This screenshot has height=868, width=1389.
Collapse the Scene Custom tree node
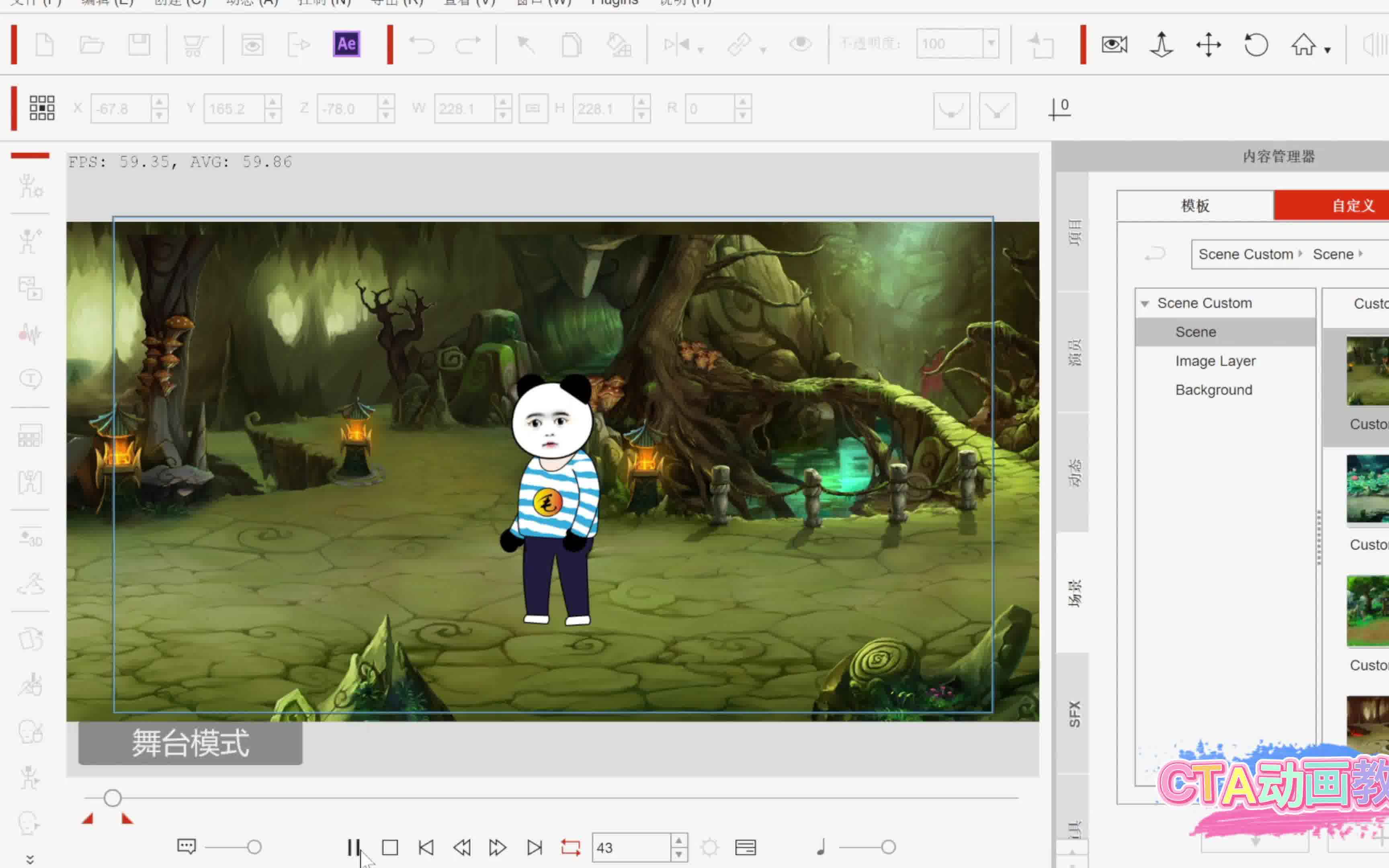[x=1145, y=304]
